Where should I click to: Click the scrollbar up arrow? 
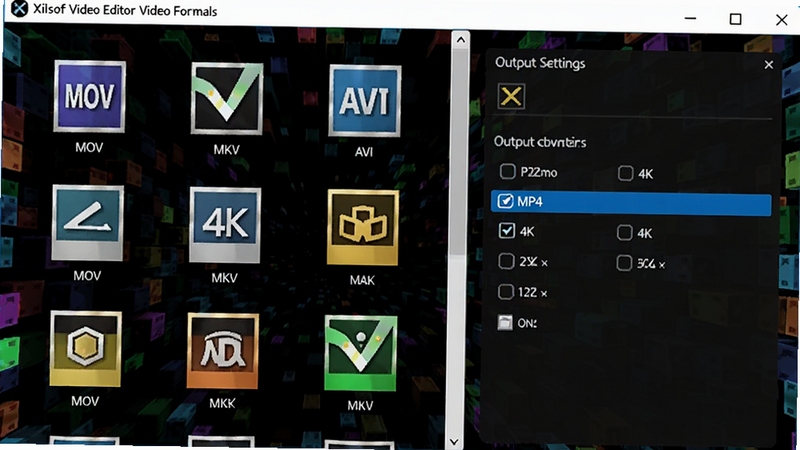click(461, 40)
